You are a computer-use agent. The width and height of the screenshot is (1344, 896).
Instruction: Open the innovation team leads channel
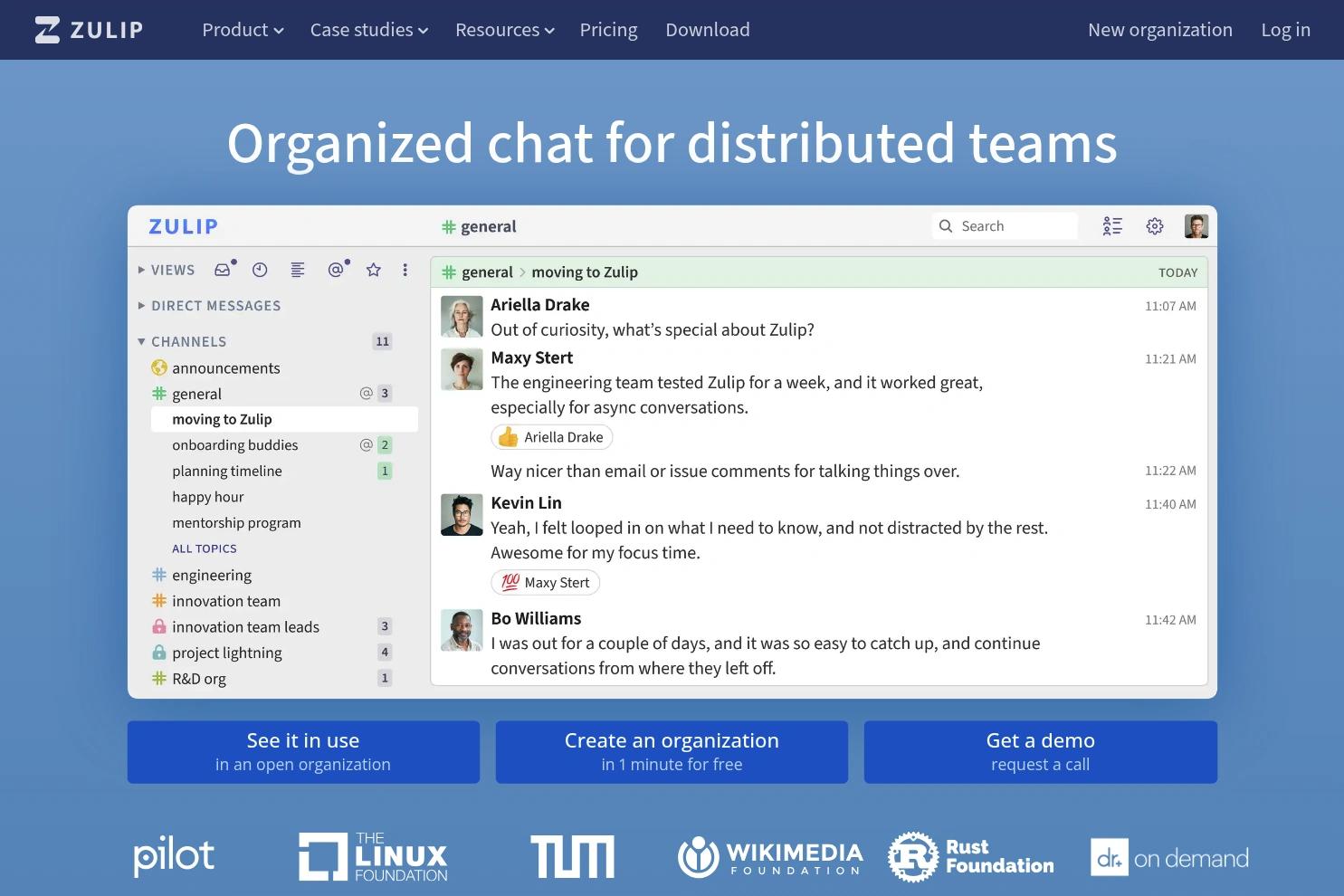tap(246, 626)
